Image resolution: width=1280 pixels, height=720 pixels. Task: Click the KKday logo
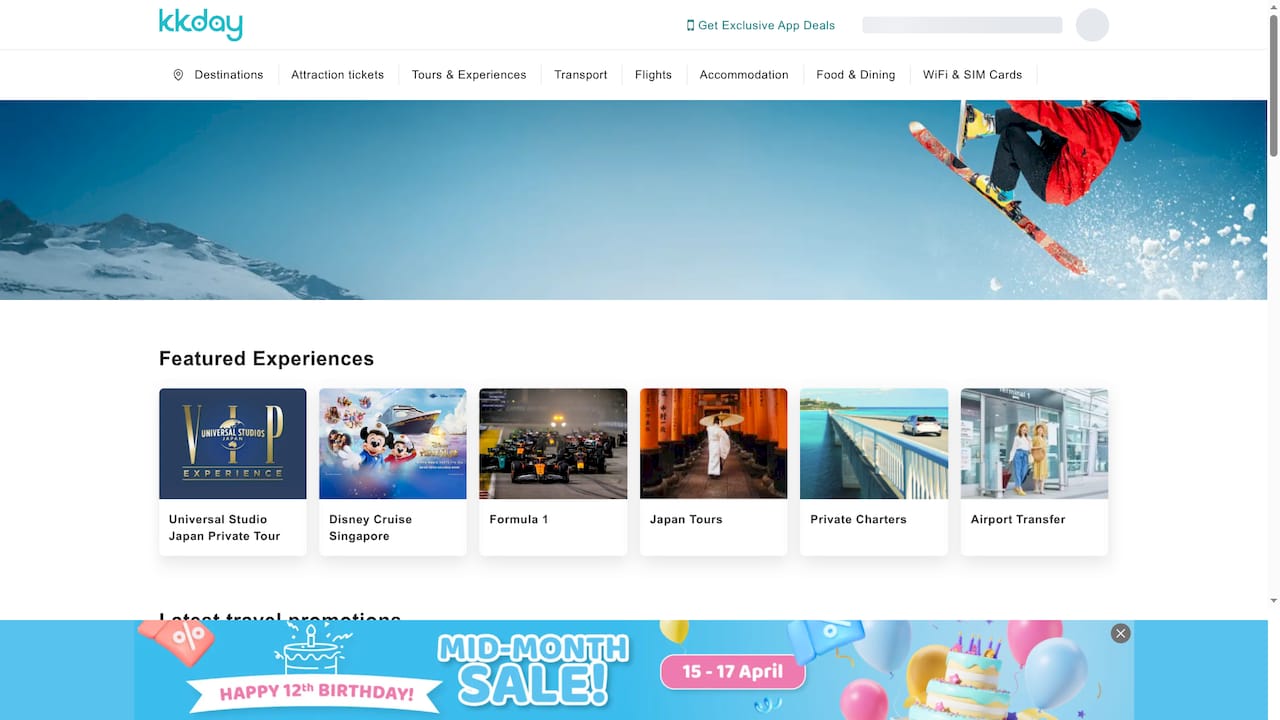coord(200,24)
